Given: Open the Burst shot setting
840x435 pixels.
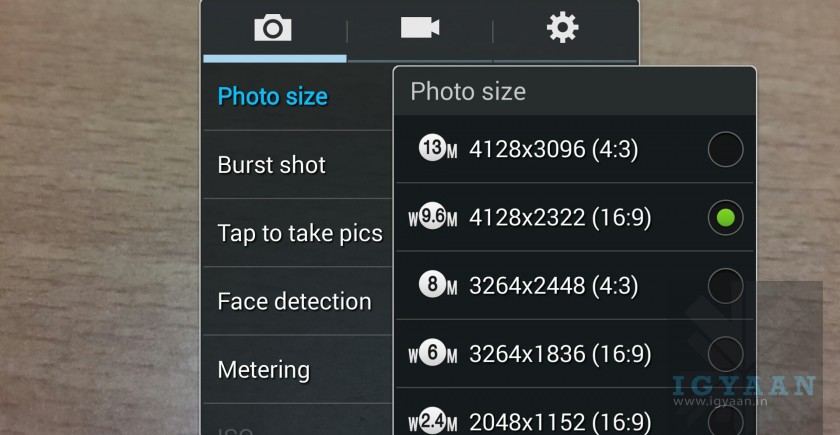Looking at the screenshot, I should click(x=272, y=165).
